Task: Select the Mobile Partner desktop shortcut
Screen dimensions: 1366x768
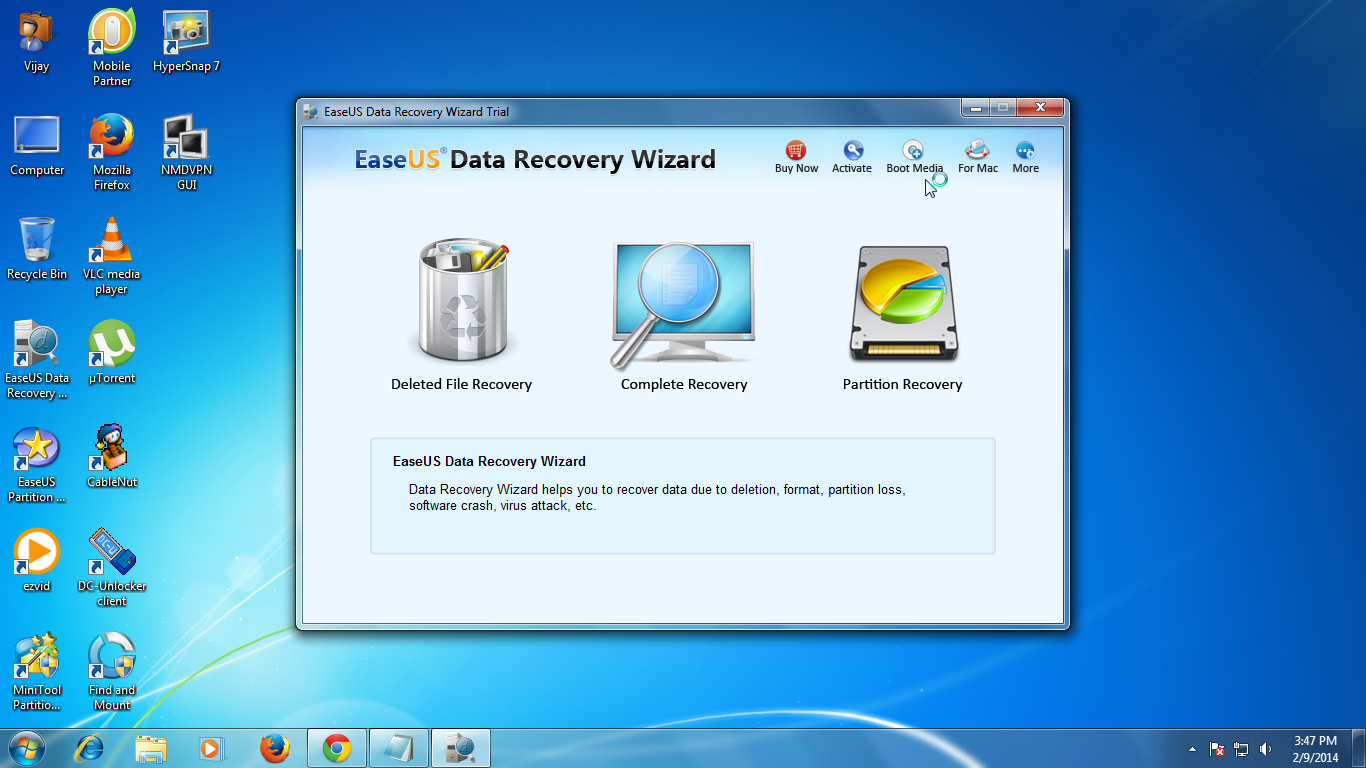Action: coord(112,47)
